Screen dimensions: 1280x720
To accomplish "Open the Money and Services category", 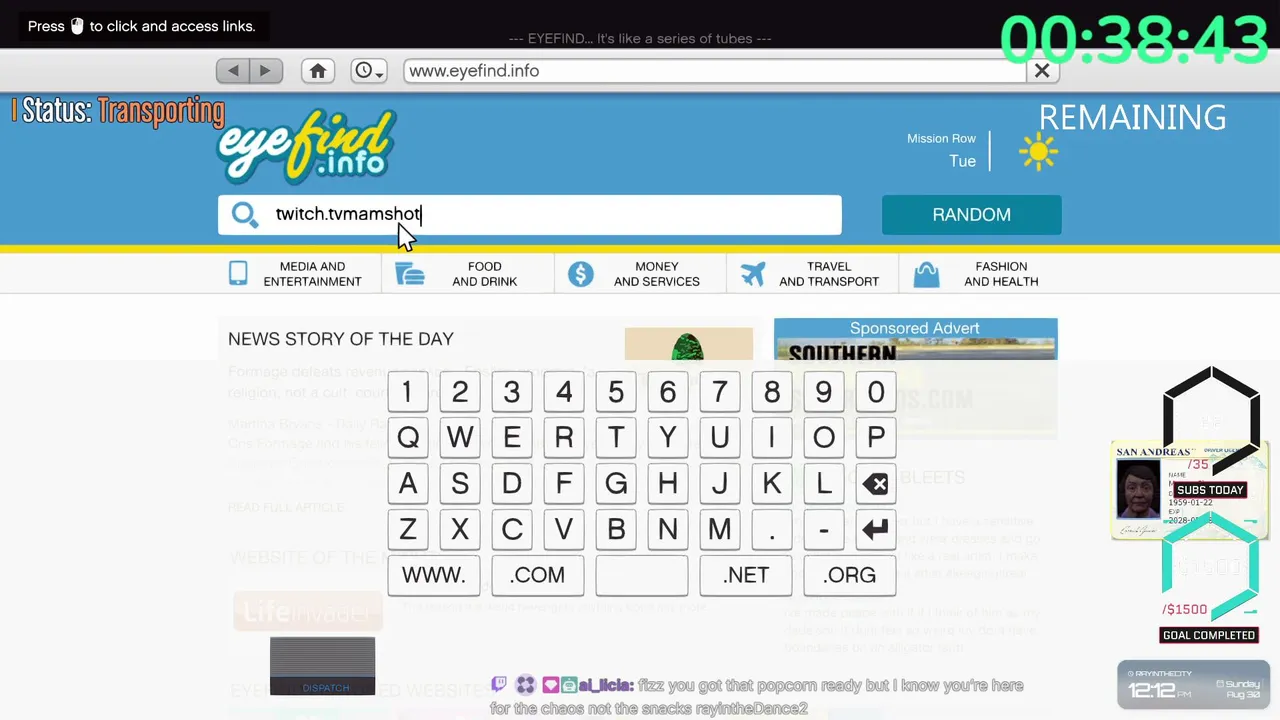I will 640,273.
